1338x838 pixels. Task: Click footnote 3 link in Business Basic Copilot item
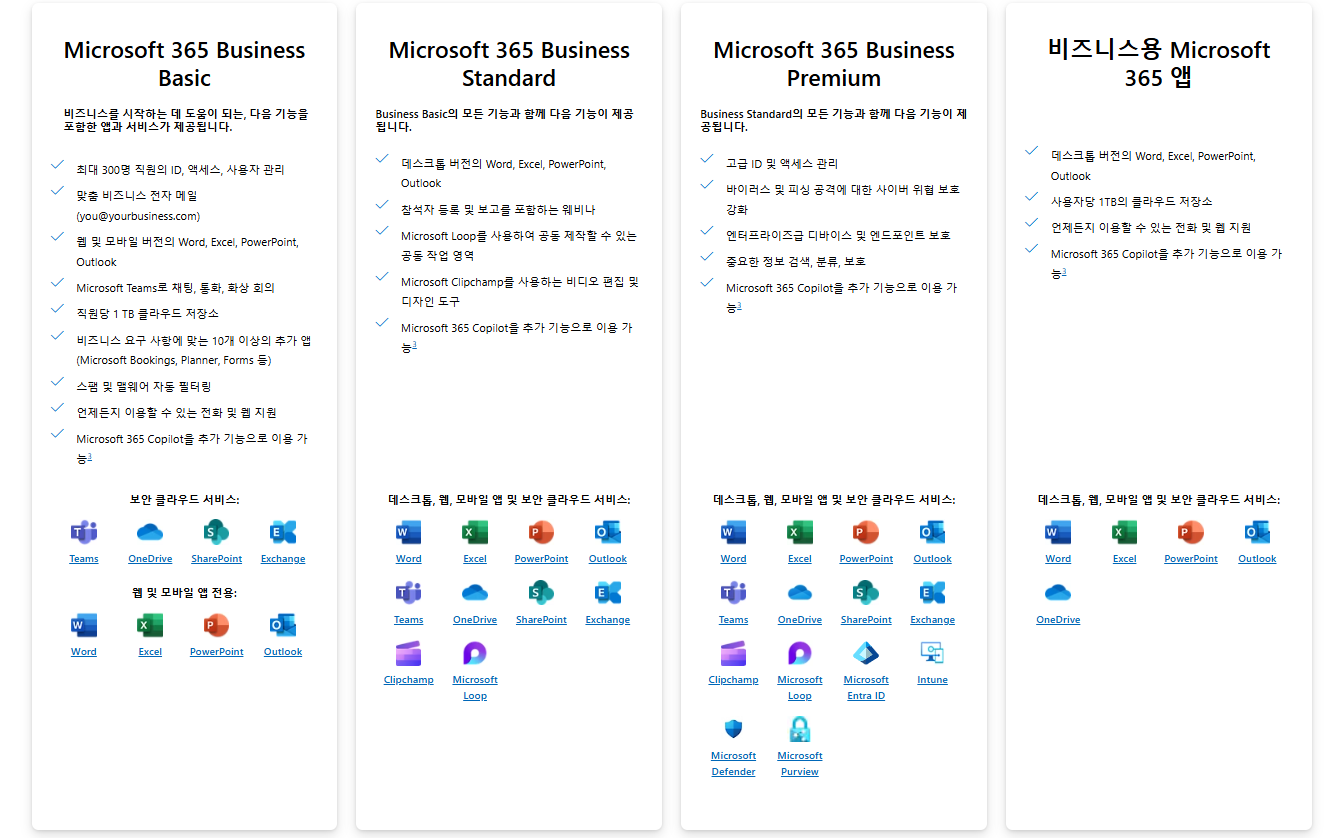[x=90, y=456]
